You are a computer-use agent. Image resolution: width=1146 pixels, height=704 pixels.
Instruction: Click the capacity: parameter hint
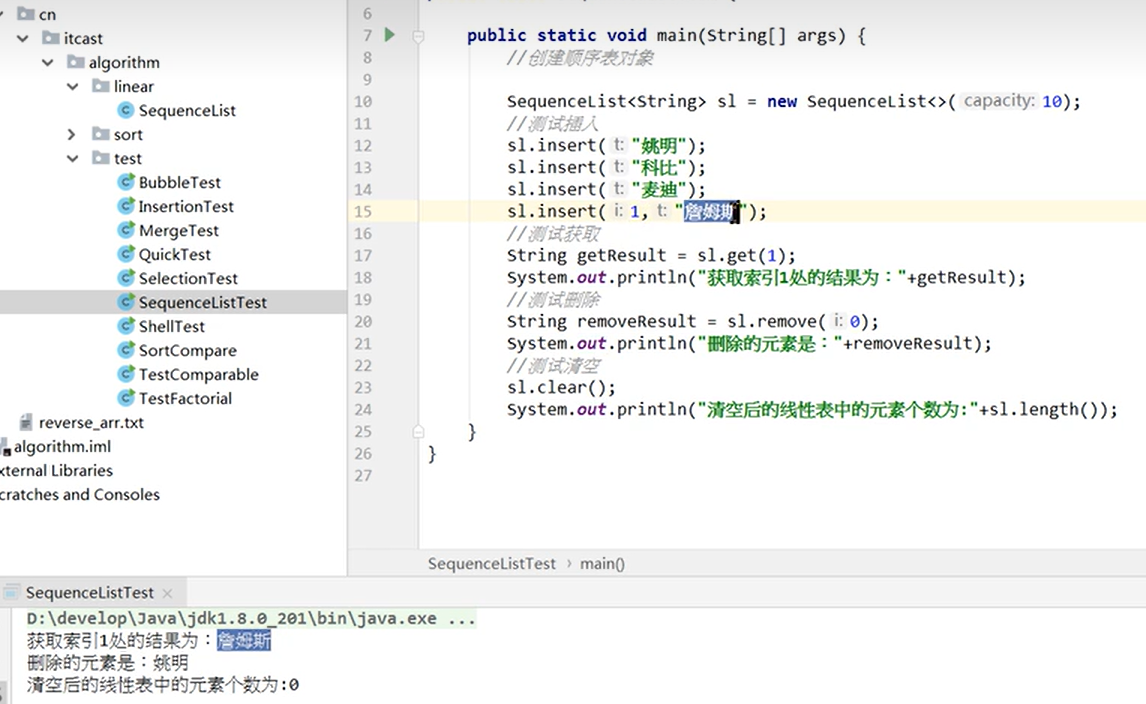tap(999, 101)
